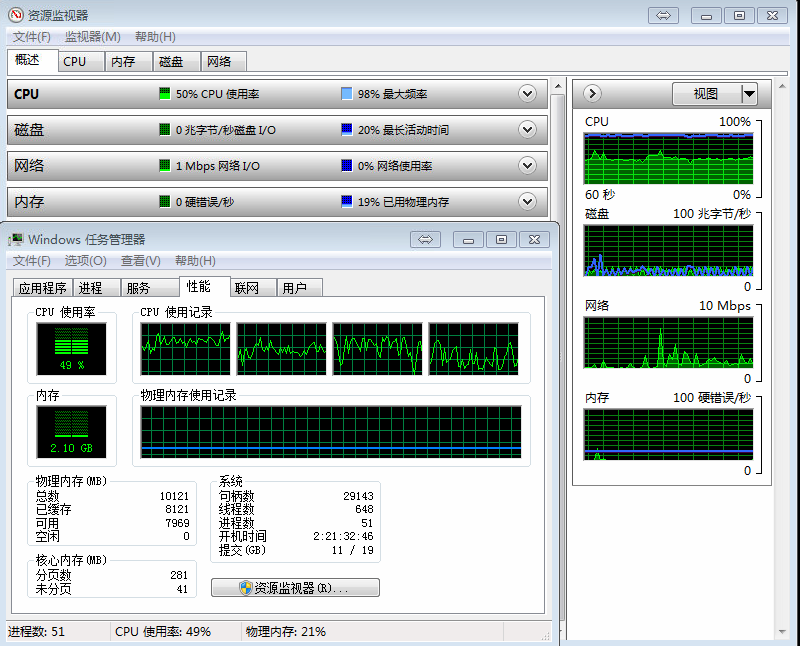Open the 文件(F) menu in Resource Monitor
800x646 pixels.
[32, 37]
